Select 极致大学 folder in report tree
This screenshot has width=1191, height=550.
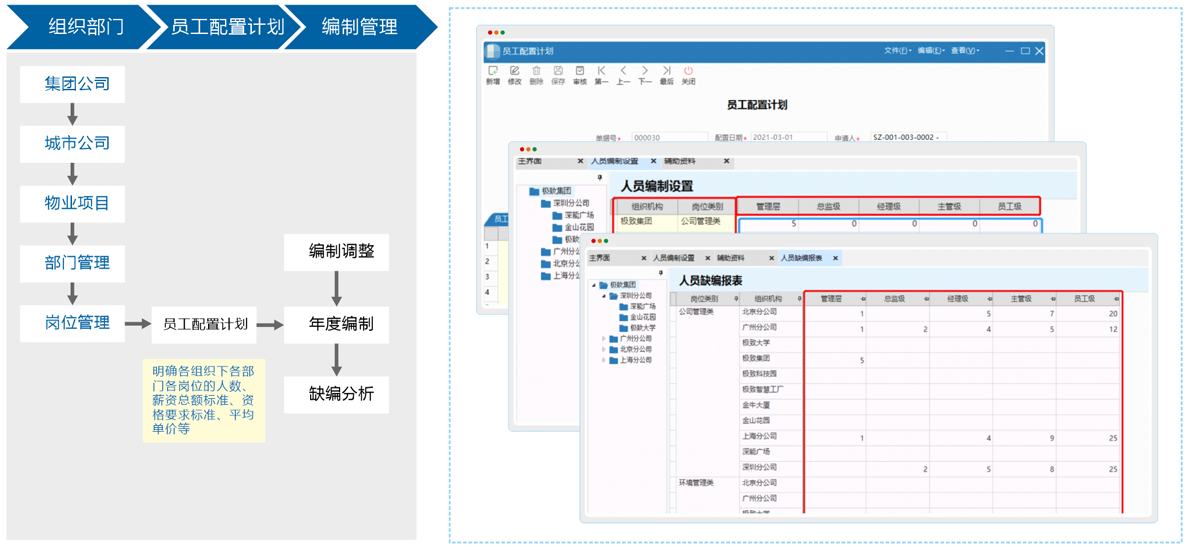pos(642,328)
